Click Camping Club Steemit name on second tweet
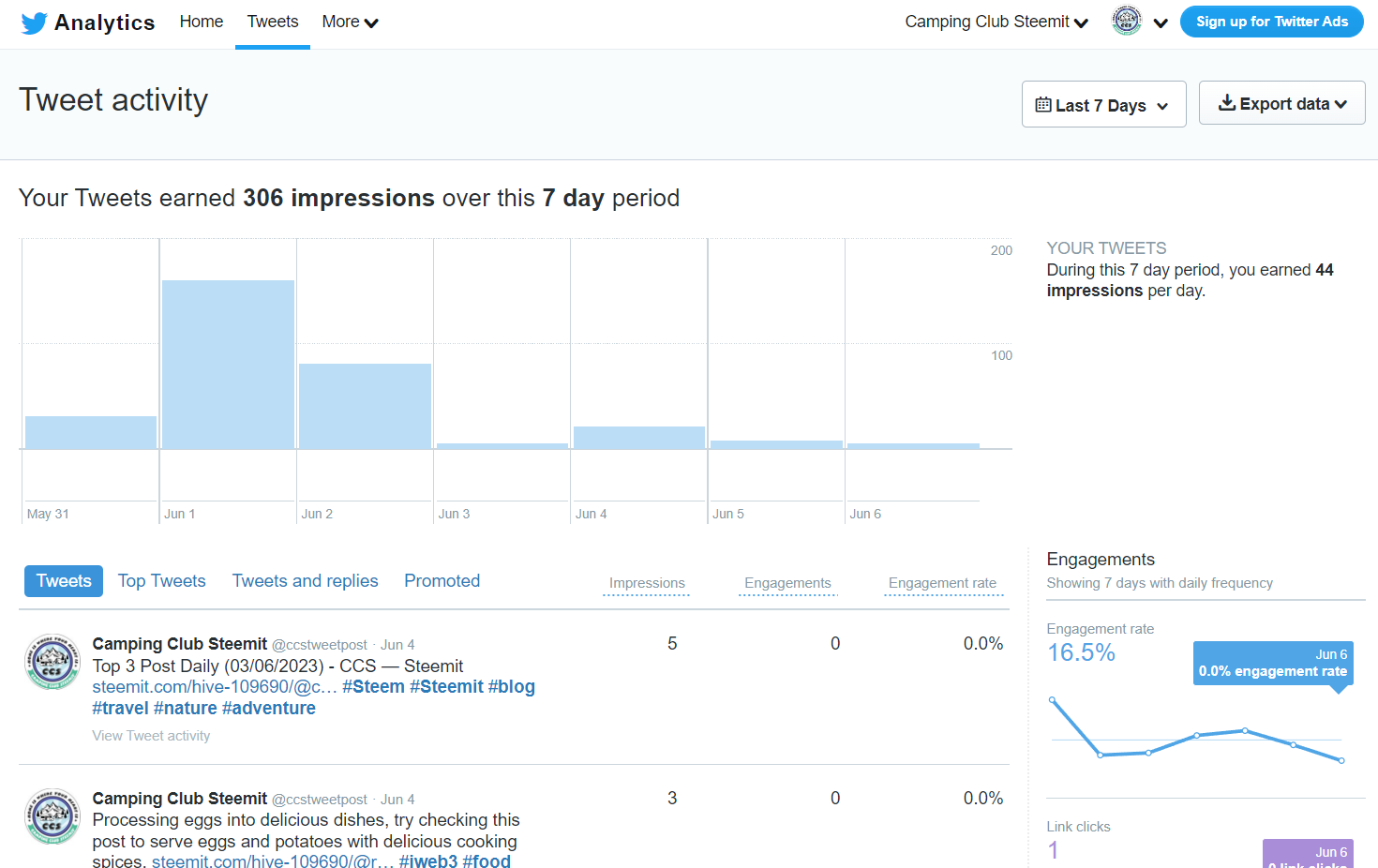The height and width of the screenshot is (868, 1378). 179,799
